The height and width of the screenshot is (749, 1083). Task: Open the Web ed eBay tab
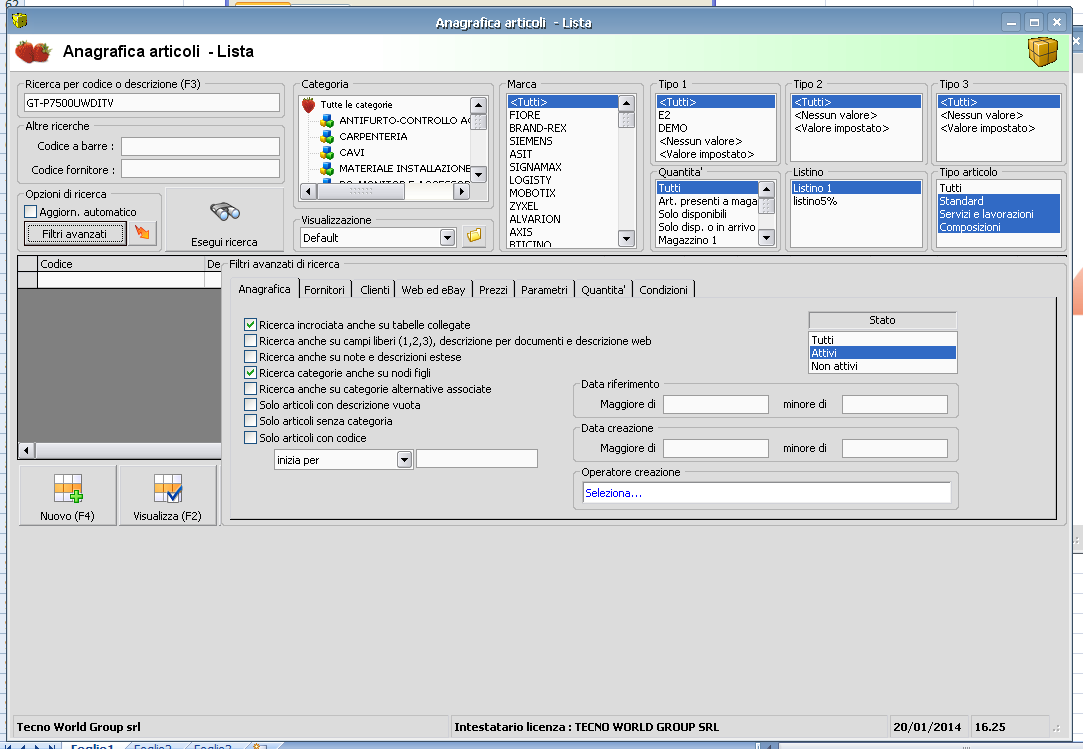click(x=433, y=290)
